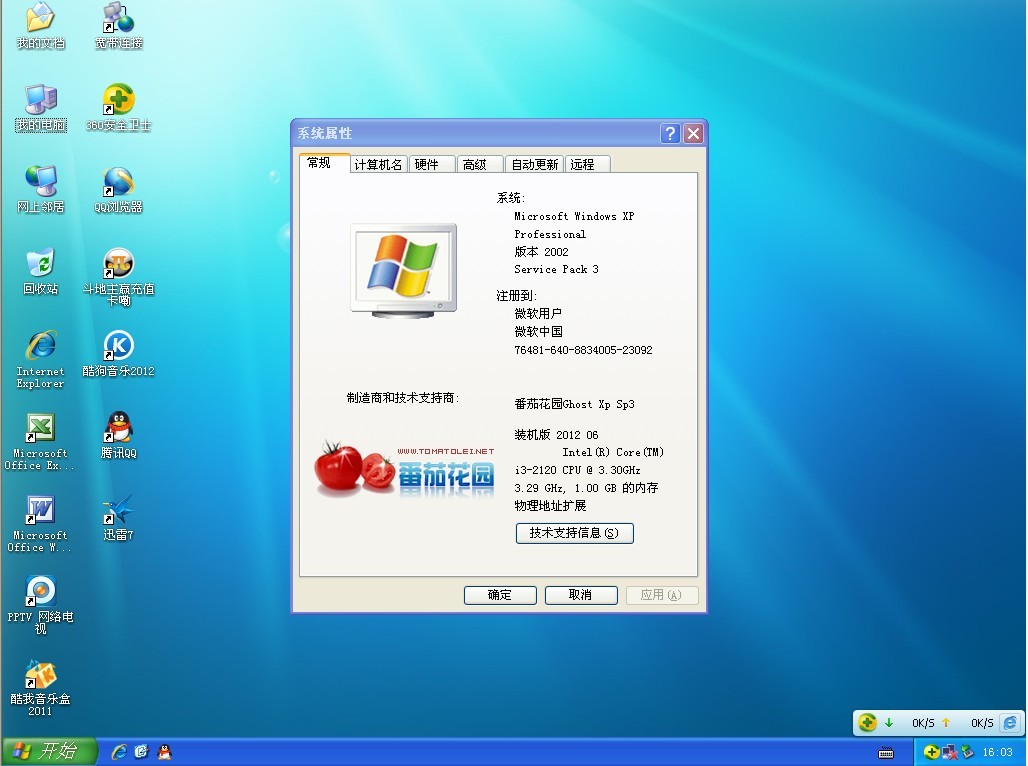
Task: Click the 斗地主 game desktop icon
Action: [119, 264]
